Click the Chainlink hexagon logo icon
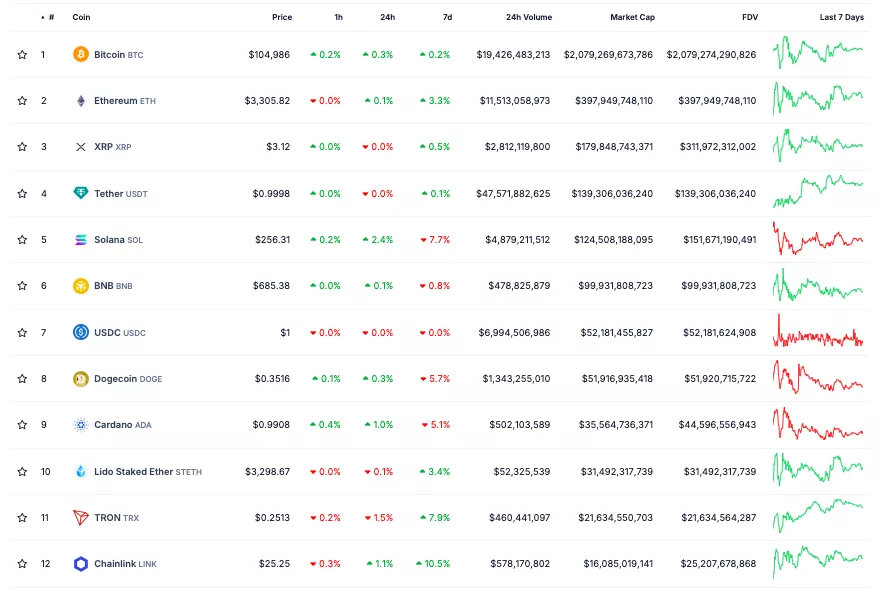The height and width of the screenshot is (591, 882). 81,564
